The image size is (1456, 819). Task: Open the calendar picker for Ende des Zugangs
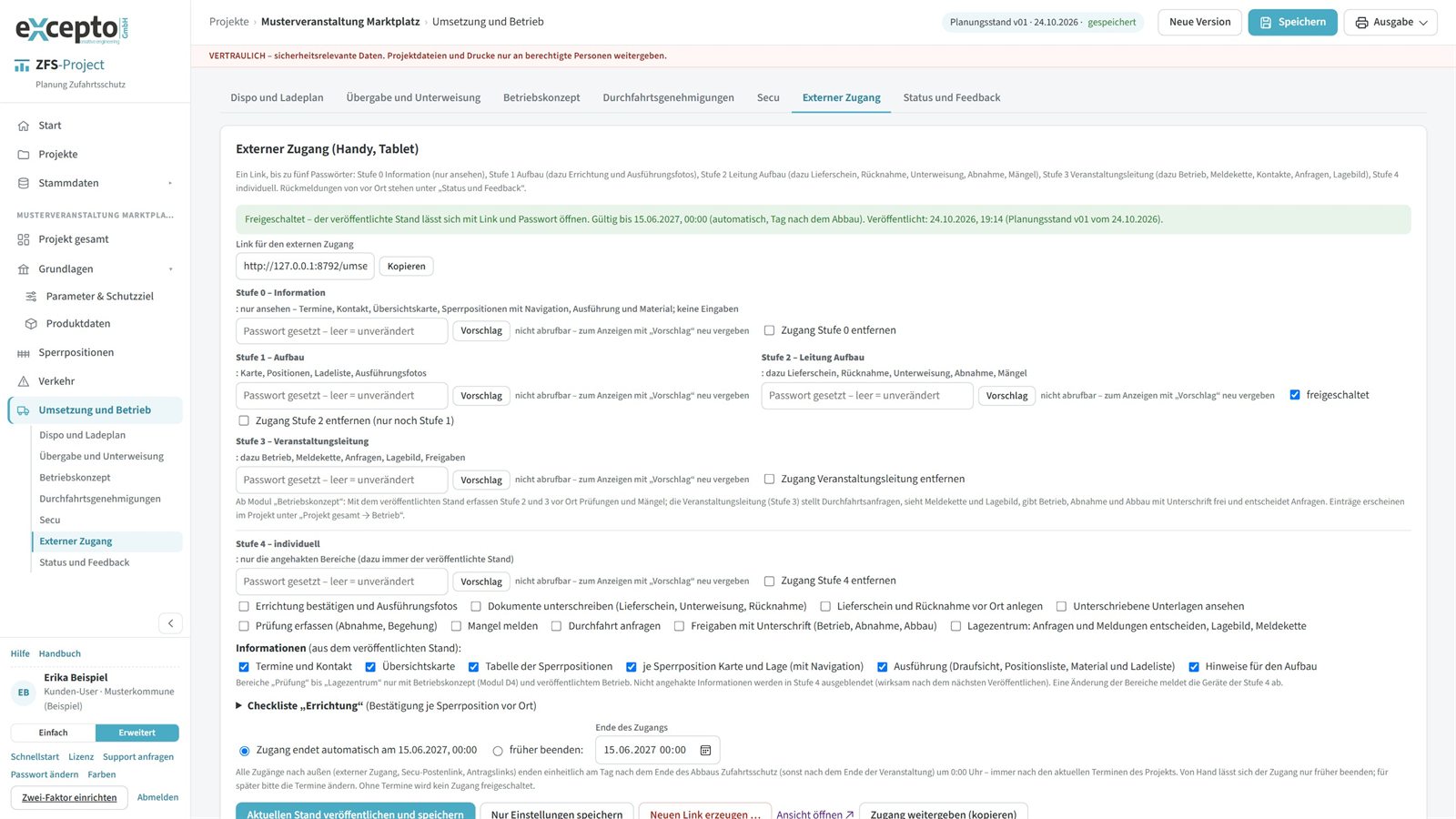tap(705, 750)
